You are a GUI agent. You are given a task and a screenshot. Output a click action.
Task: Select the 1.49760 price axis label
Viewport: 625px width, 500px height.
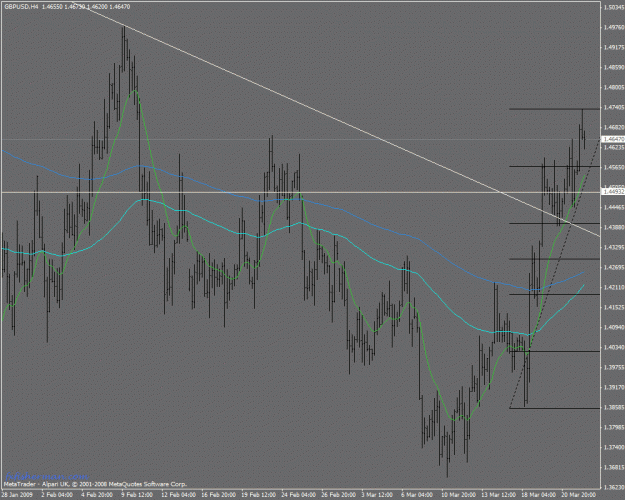coord(614,28)
